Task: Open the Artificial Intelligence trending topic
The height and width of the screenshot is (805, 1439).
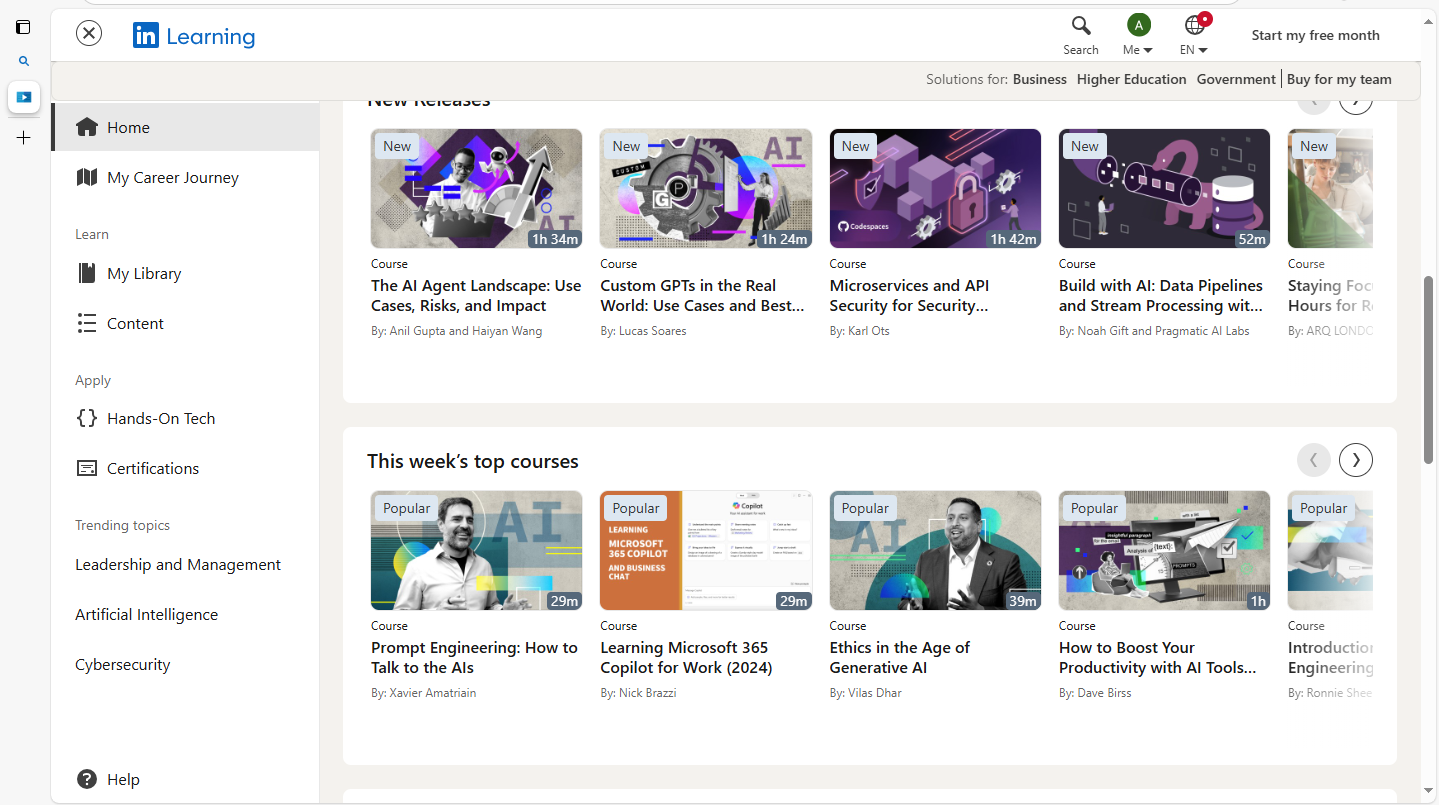Action: (146, 614)
